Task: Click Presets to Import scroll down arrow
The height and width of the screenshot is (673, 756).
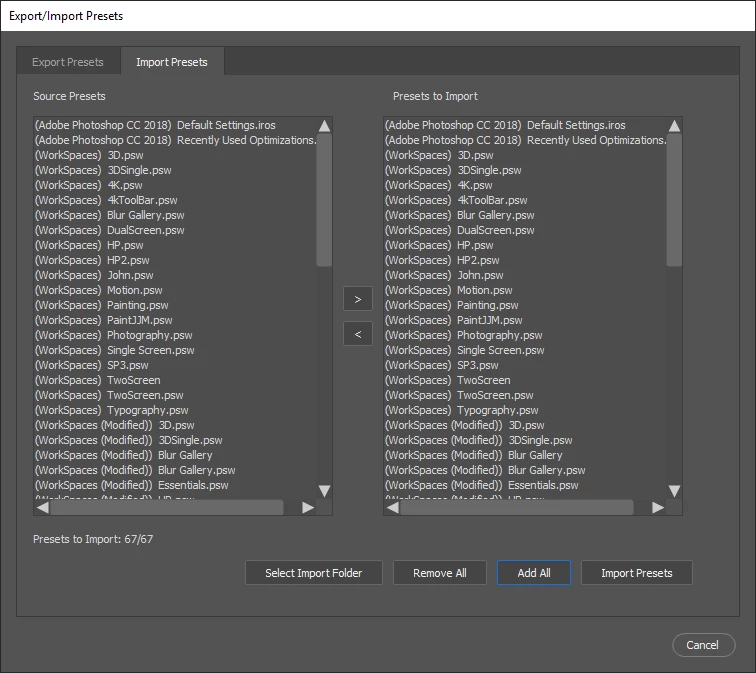Action: pyautogui.click(x=675, y=491)
